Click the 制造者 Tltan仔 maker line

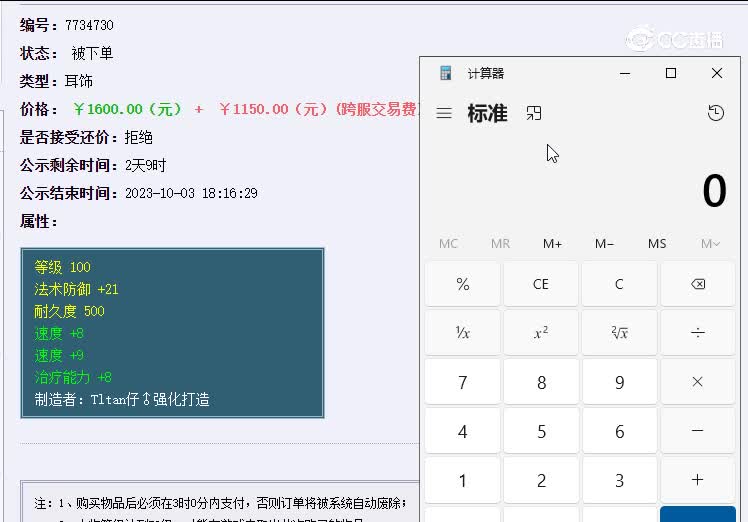pos(122,399)
